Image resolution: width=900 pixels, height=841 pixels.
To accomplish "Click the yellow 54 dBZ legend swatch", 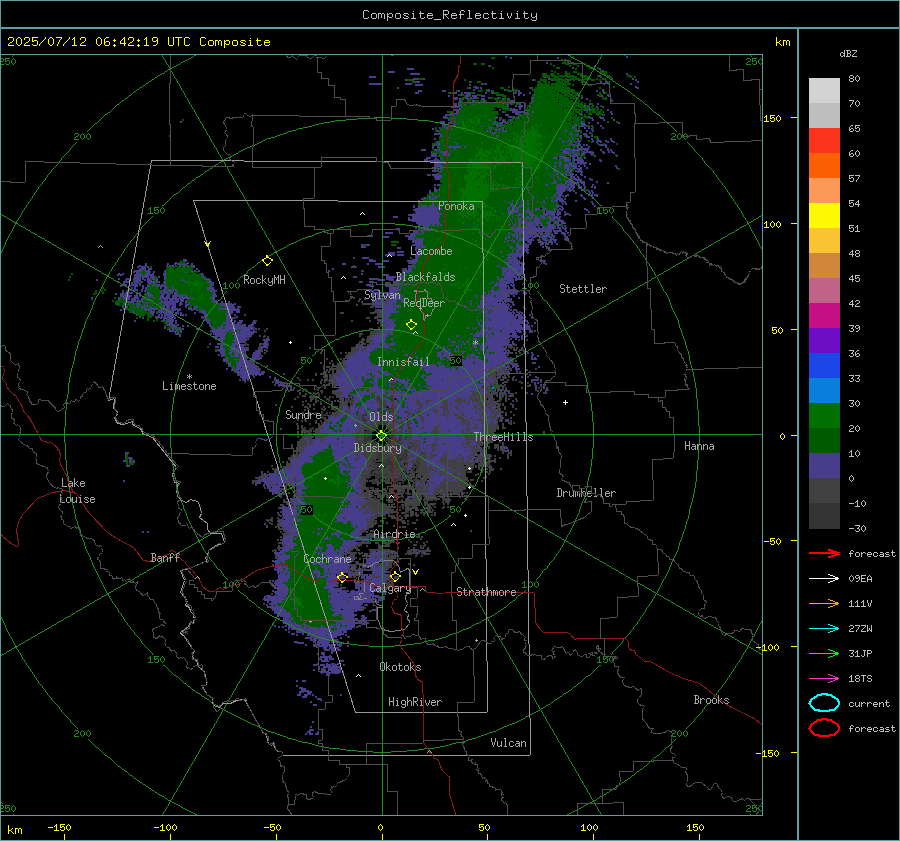I will pos(824,216).
